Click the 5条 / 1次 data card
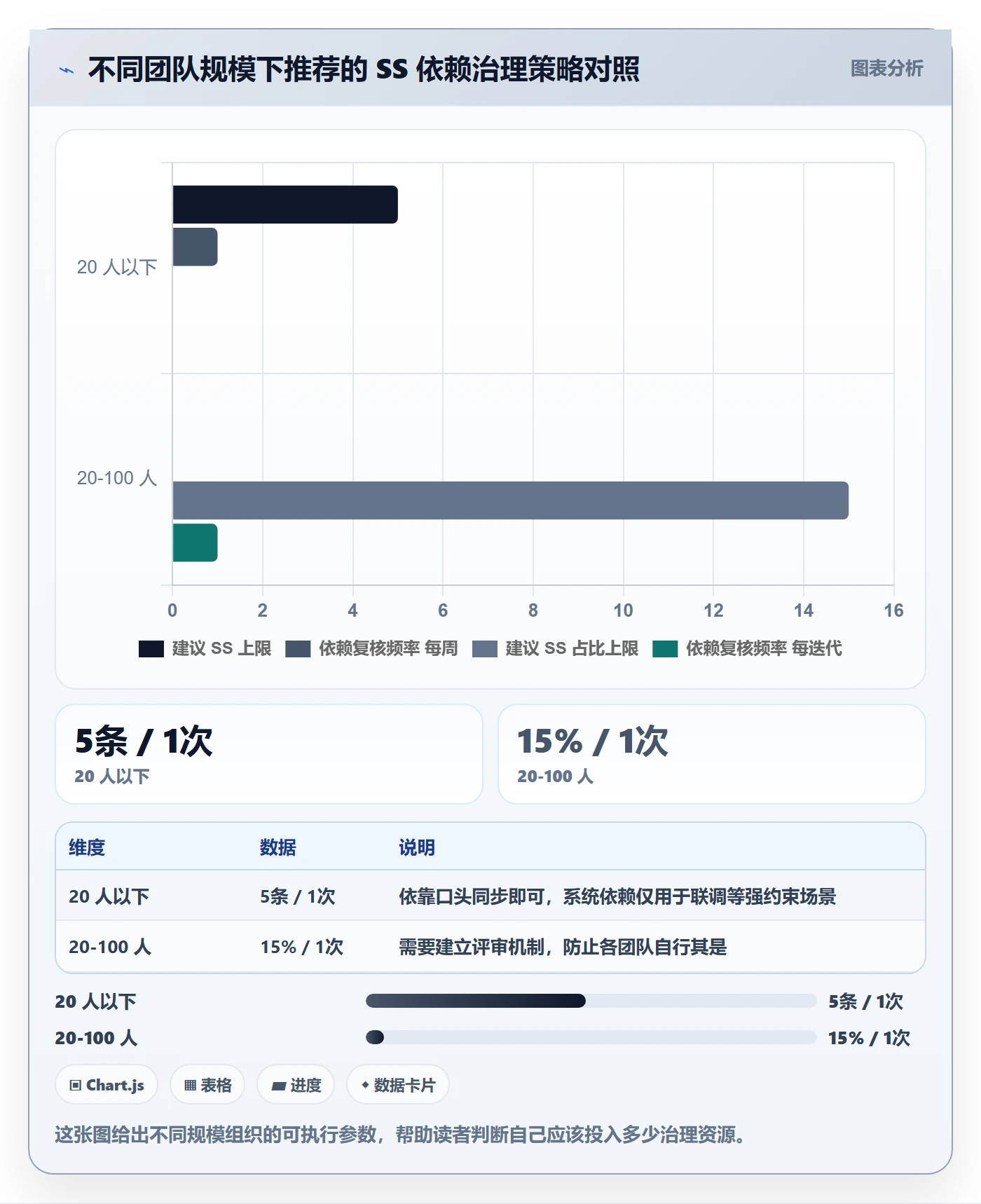Viewport: 981px width, 1204px height. pyautogui.click(x=269, y=754)
